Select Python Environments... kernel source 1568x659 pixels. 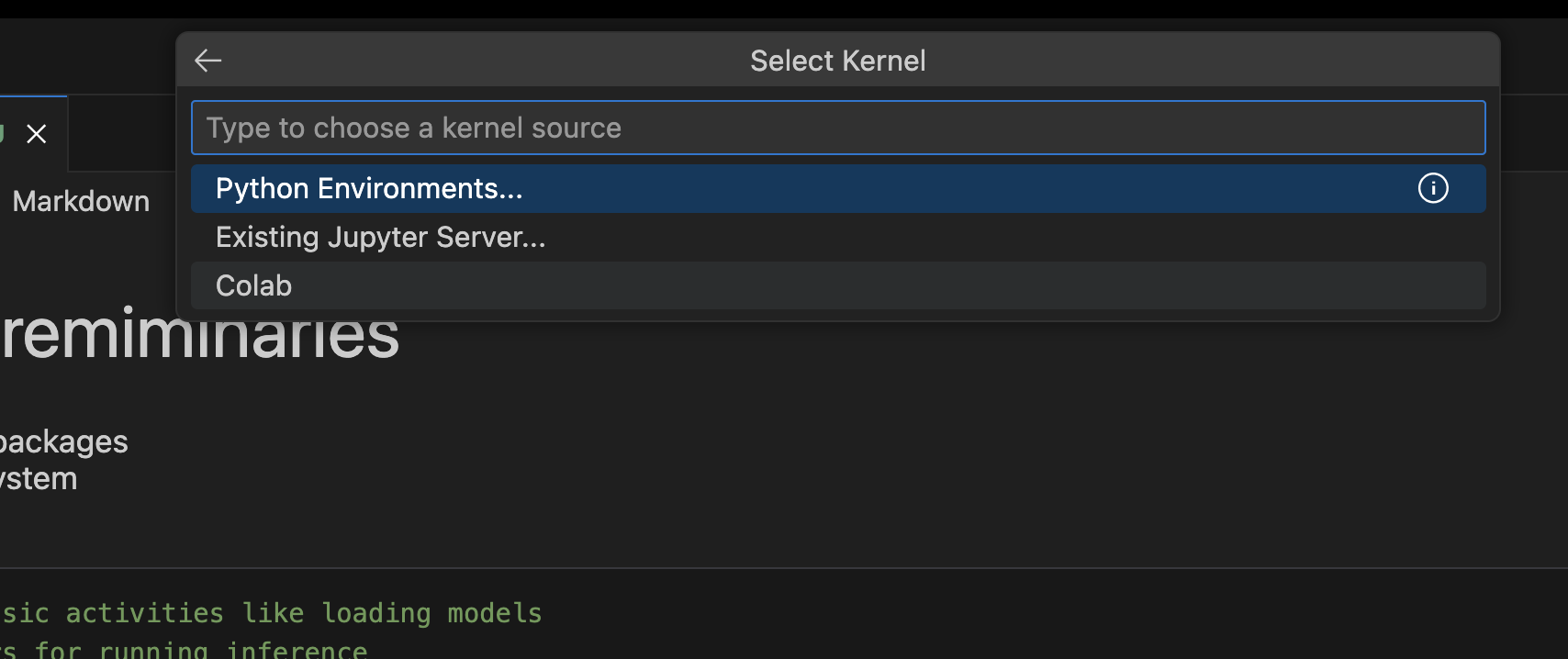point(369,189)
